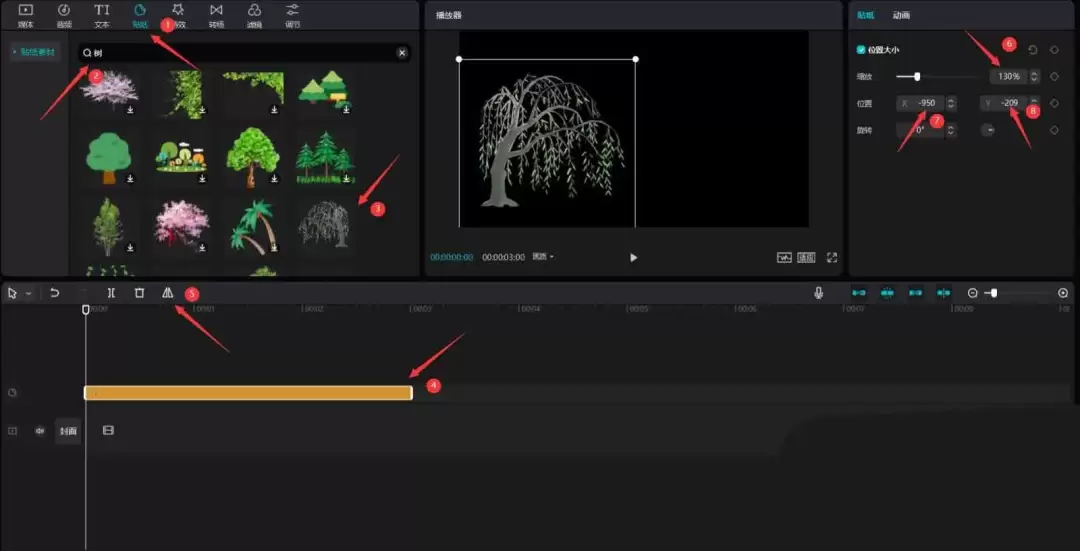Click the mirror flip icon in timeline toolbar
The width and height of the screenshot is (1080, 551).
click(x=167, y=293)
